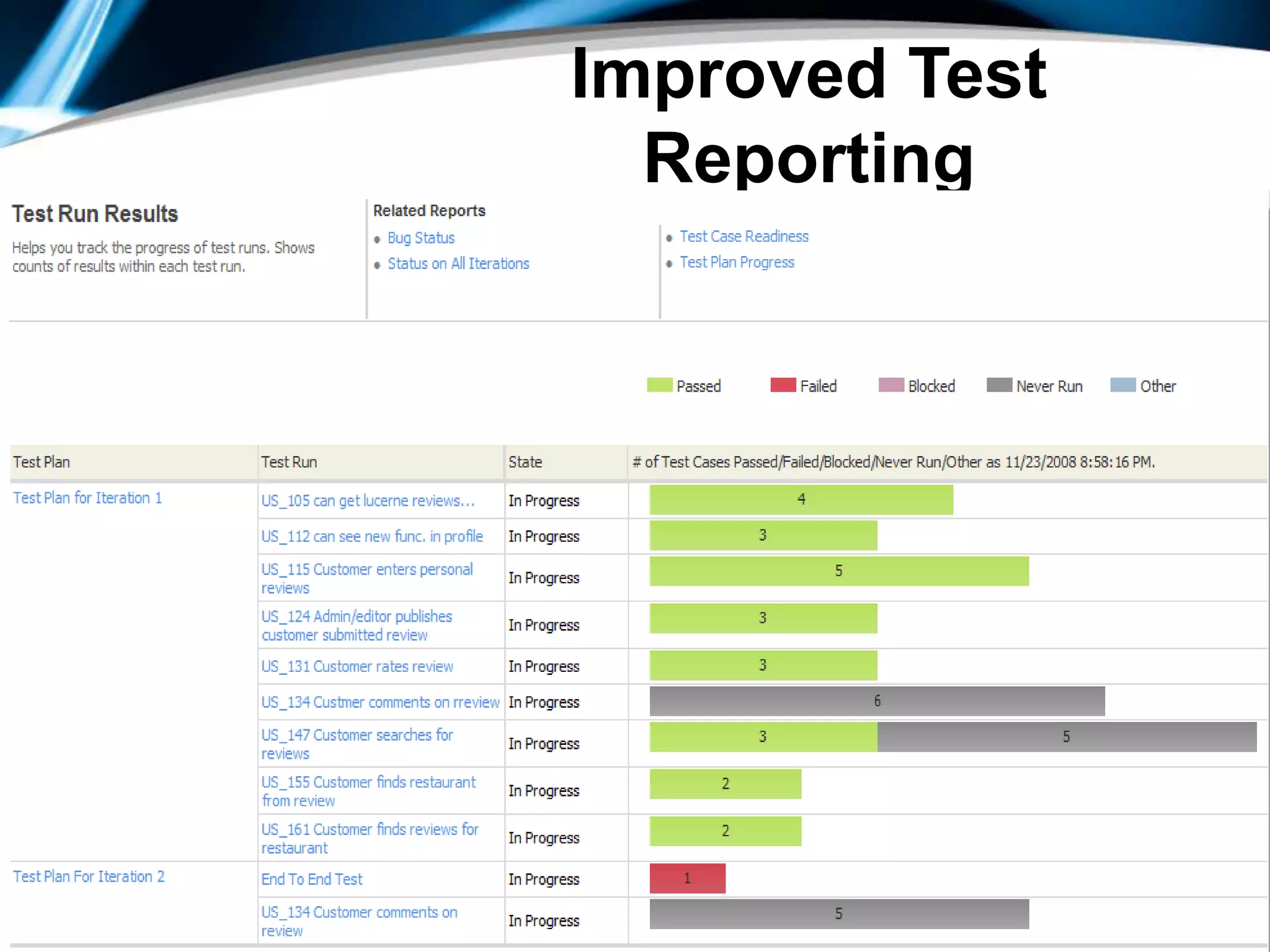Open US_112 can see new func. run

371,537
